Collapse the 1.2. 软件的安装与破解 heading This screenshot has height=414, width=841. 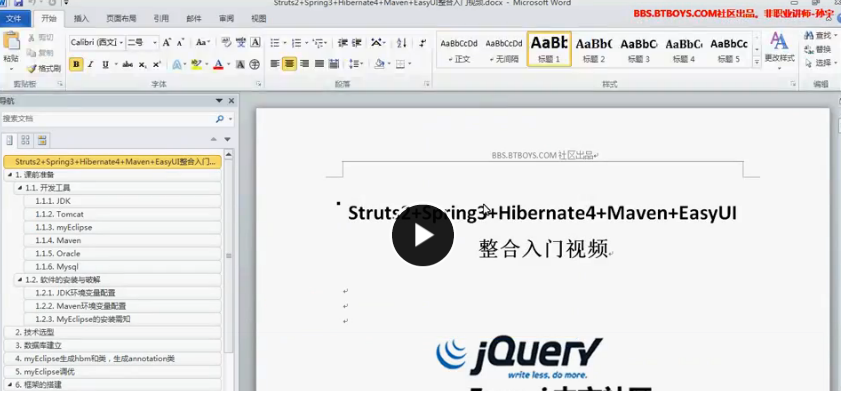[20, 280]
